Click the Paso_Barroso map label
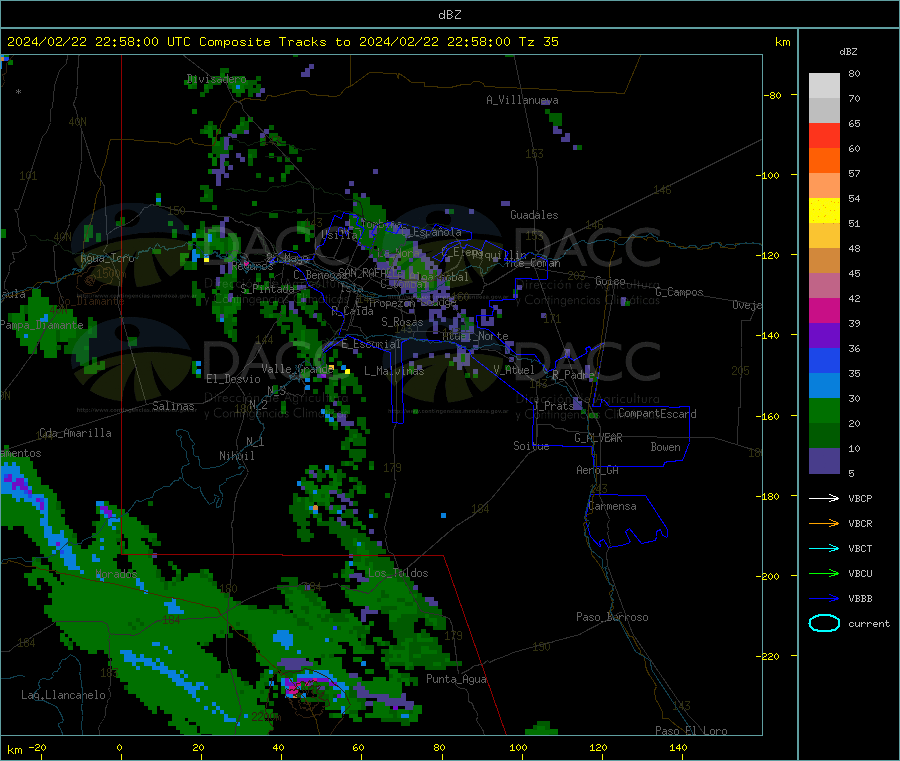This screenshot has height=761, width=900. coord(612,617)
